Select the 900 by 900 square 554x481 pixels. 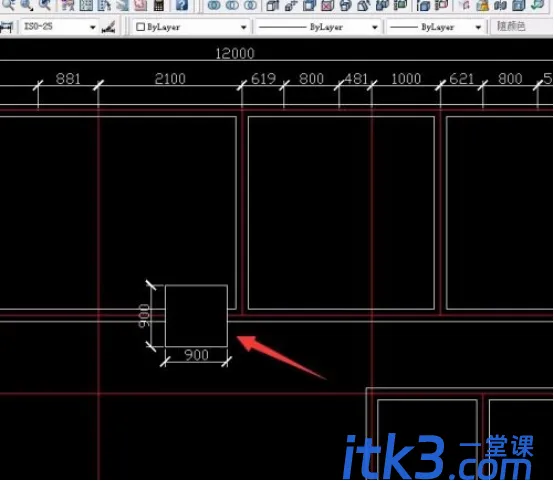(x=196, y=316)
